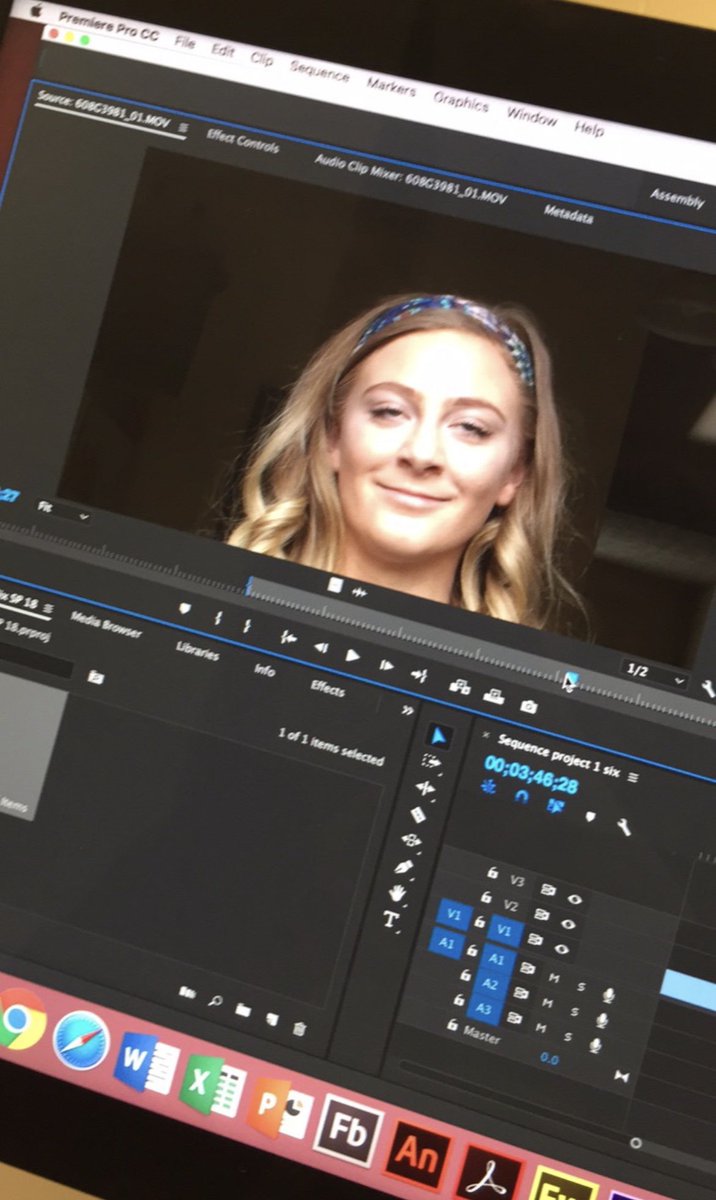Enable voice-over record on A1

pyautogui.click(x=608, y=997)
